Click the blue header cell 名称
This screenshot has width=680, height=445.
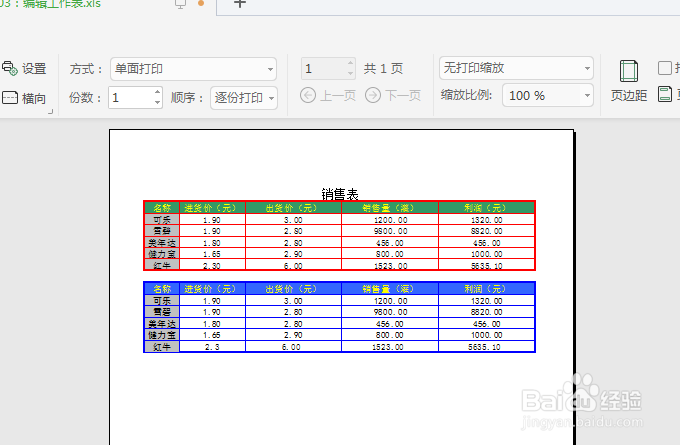(162, 289)
